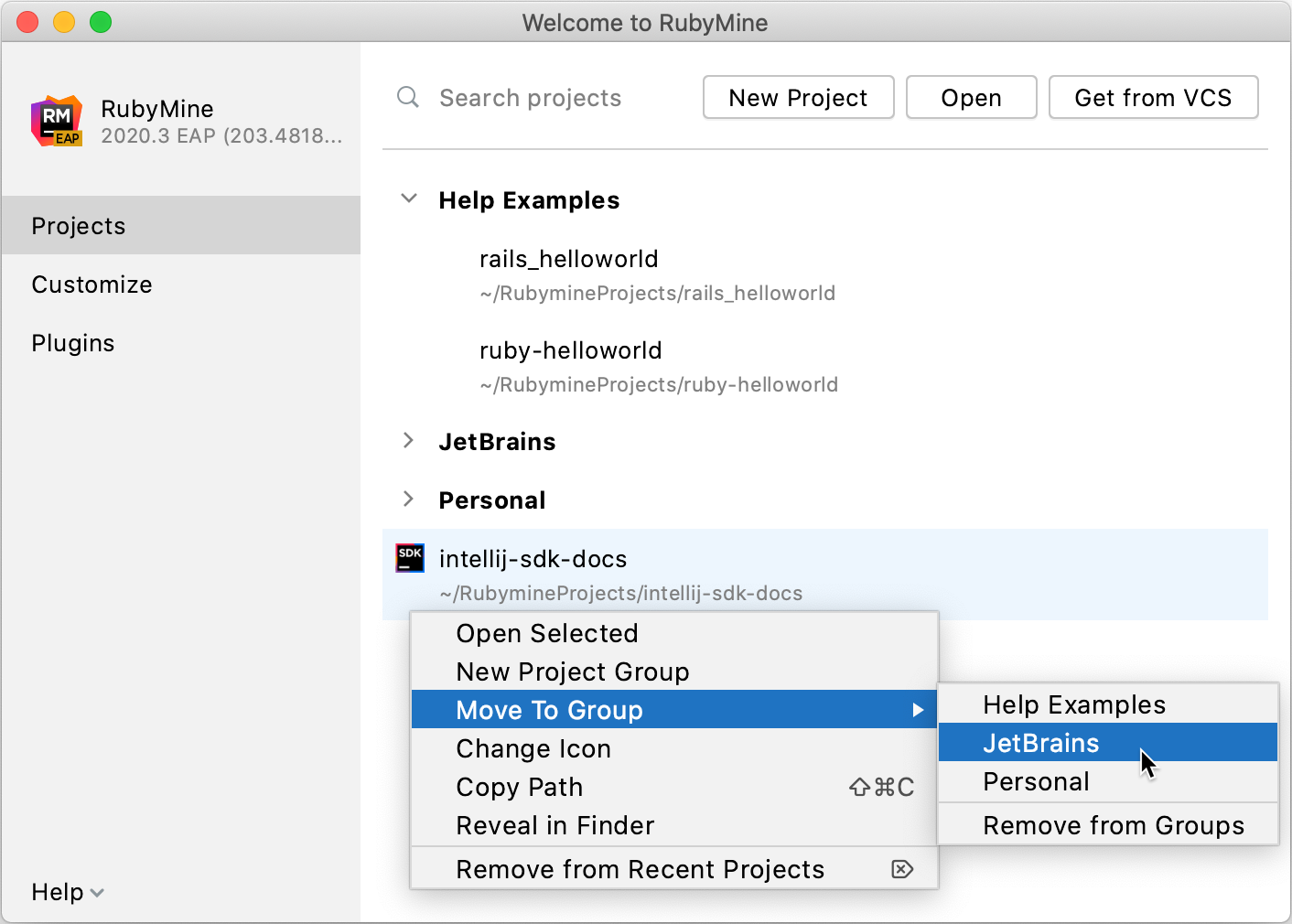
Task: Click the Help Examples group title
Action: click(x=529, y=200)
